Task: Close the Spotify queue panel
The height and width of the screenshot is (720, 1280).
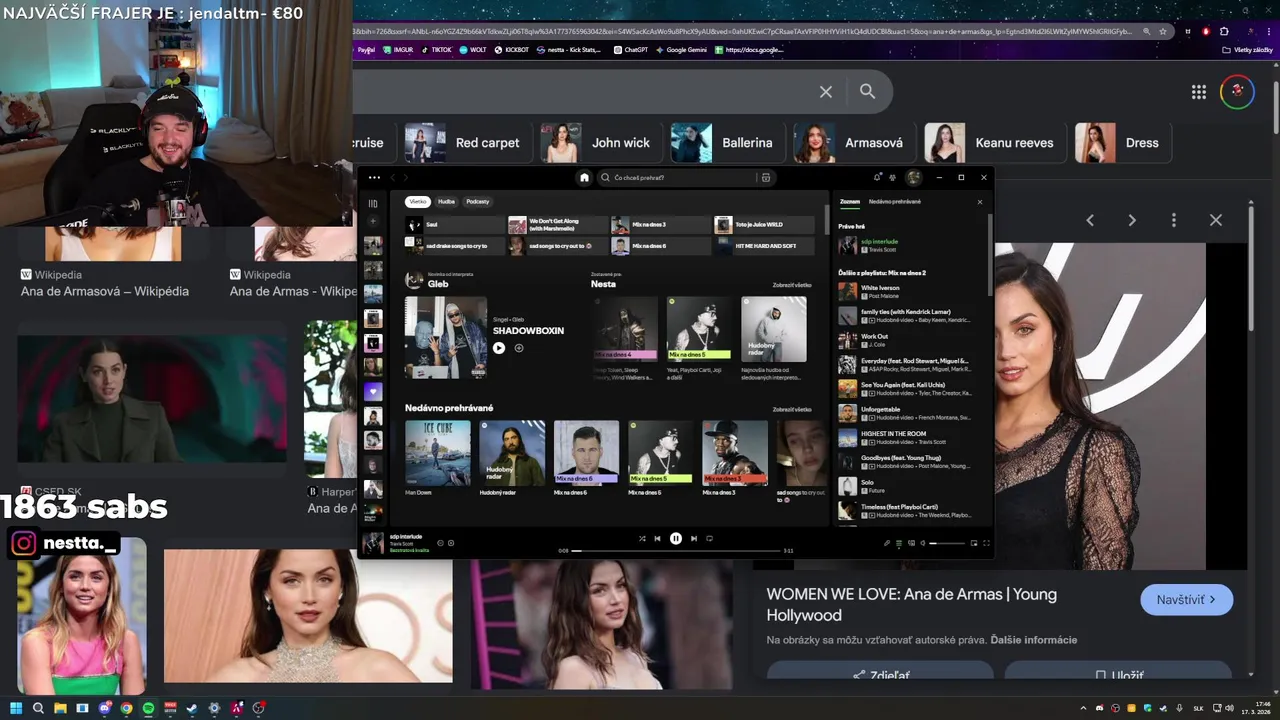Action: [980, 202]
